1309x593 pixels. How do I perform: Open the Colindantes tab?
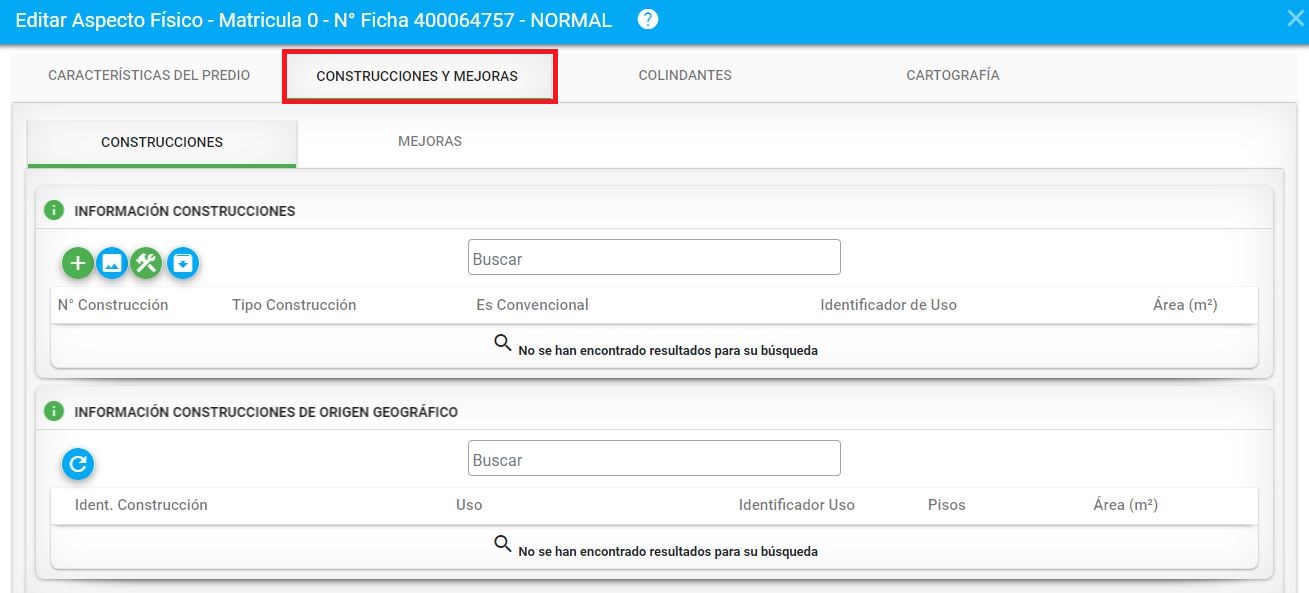(685, 76)
